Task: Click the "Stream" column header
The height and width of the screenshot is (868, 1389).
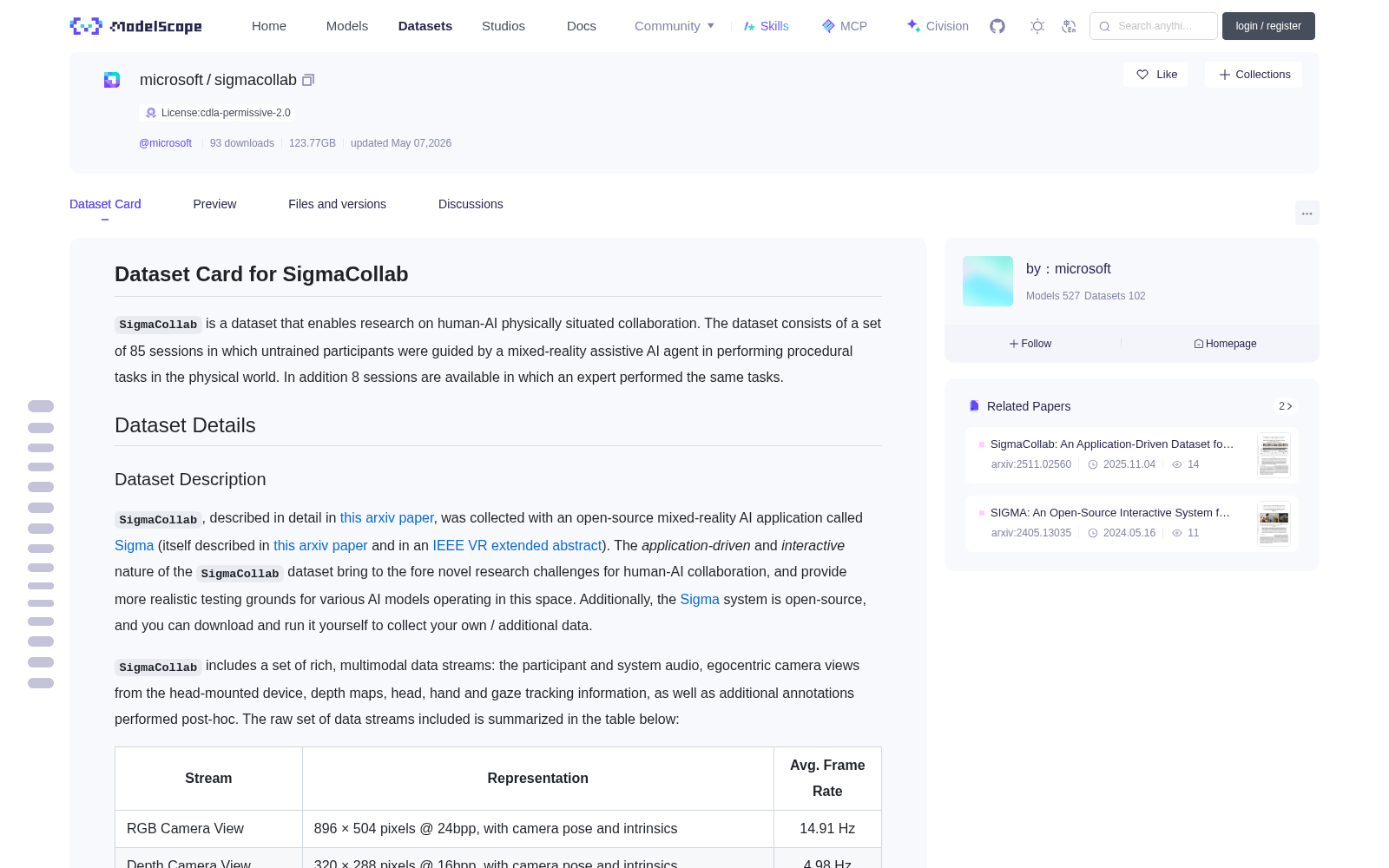Action: (208, 779)
